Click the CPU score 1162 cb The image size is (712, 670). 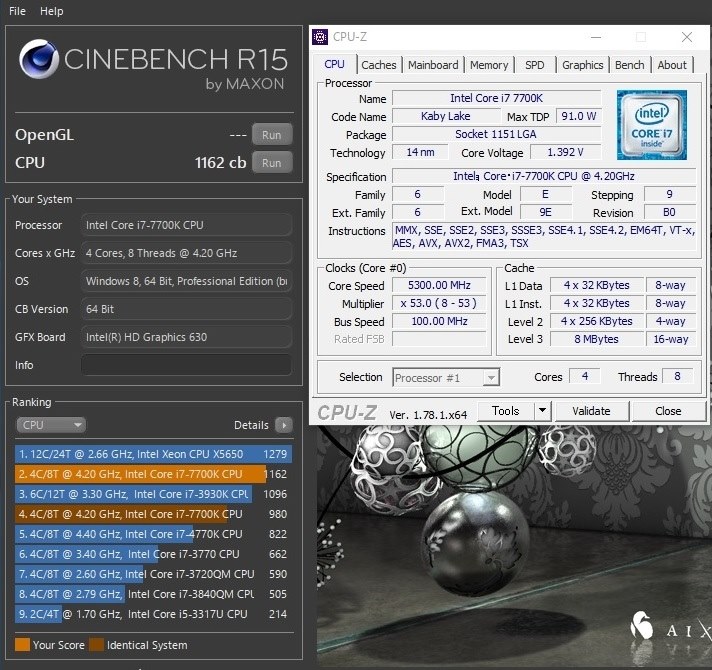[x=221, y=163]
